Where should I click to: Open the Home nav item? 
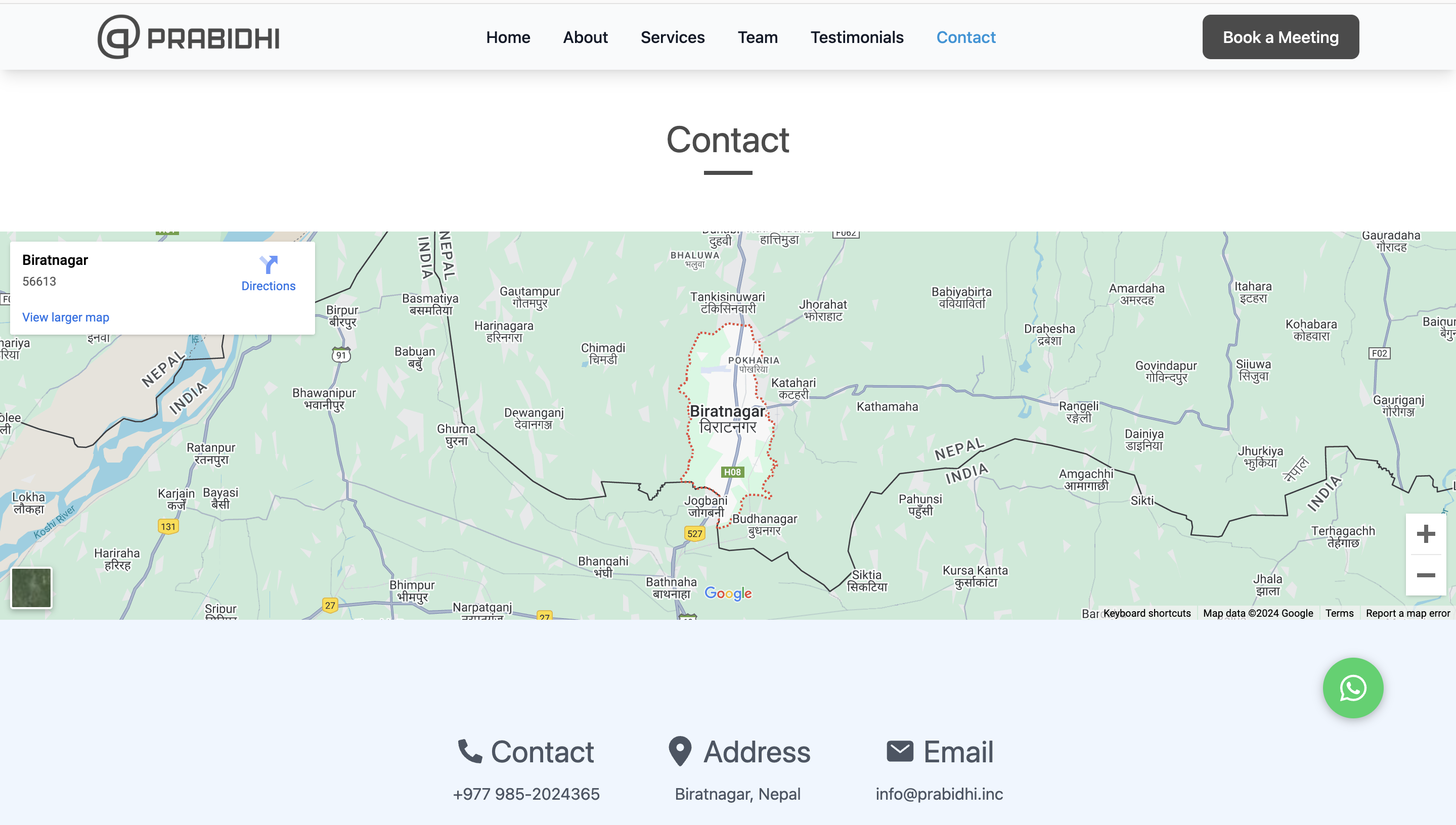(x=508, y=37)
